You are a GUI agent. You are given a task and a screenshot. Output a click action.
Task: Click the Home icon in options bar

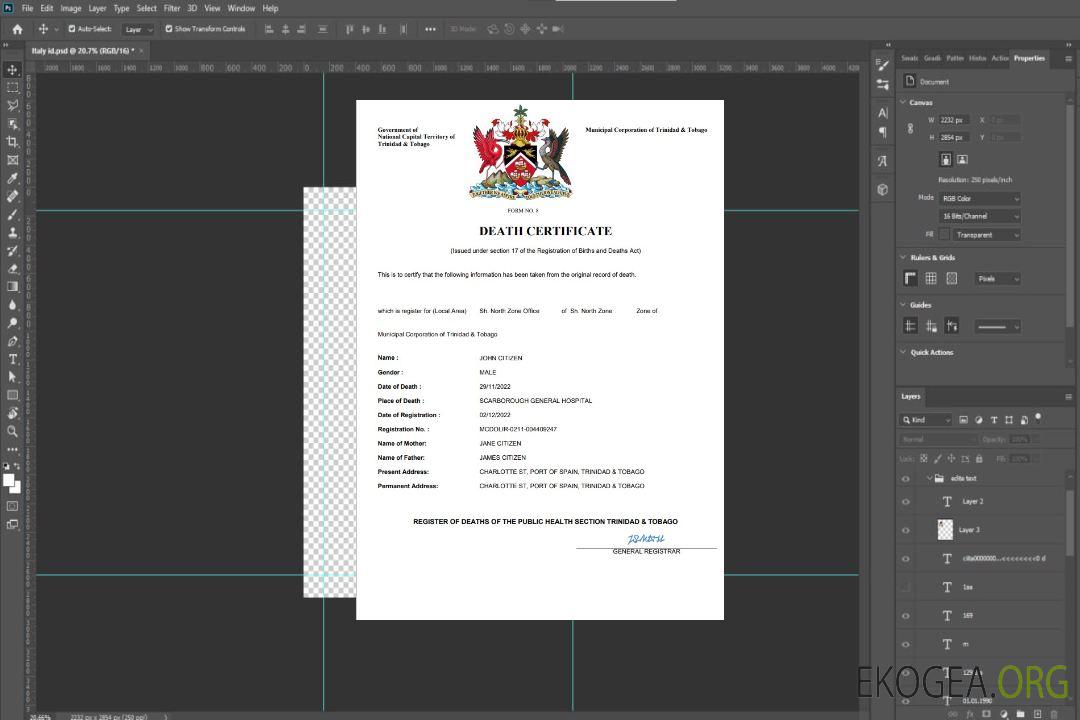pos(17,29)
